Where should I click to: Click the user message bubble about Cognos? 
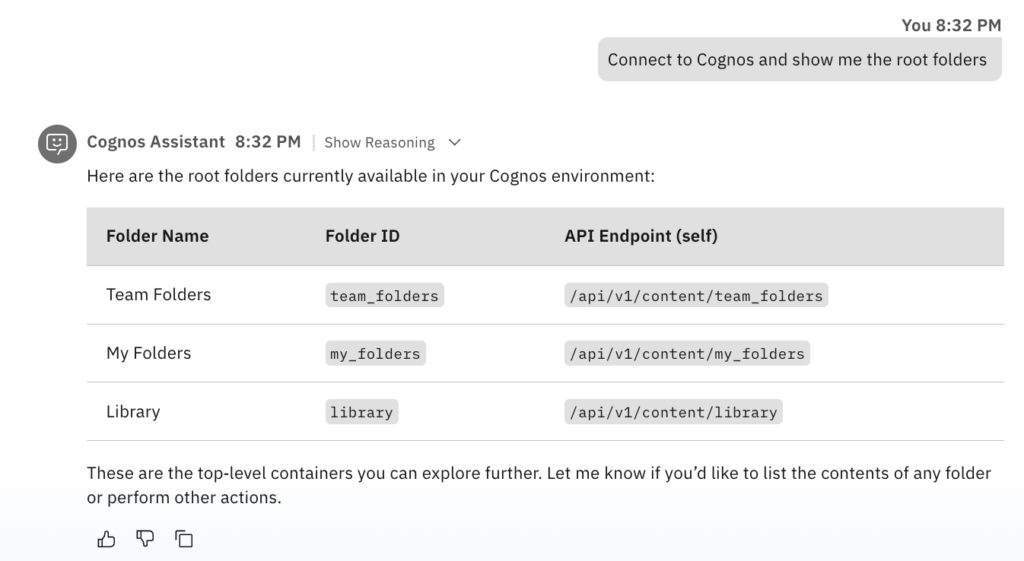click(798, 60)
